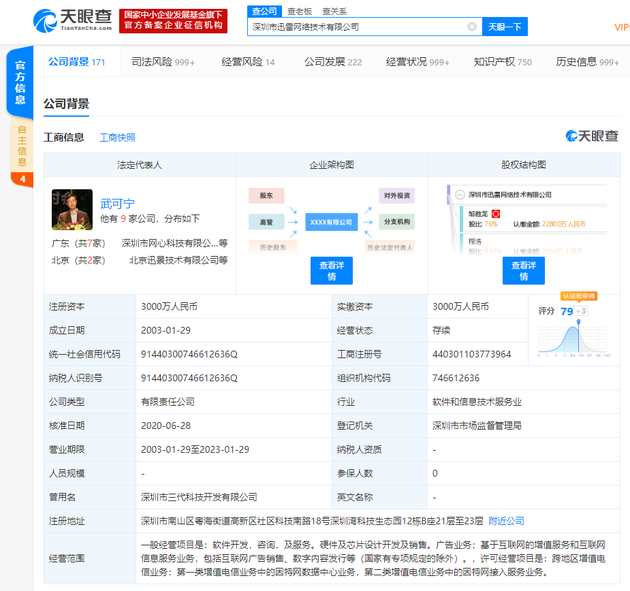Open the 工商快照 link

(x=117, y=138)
